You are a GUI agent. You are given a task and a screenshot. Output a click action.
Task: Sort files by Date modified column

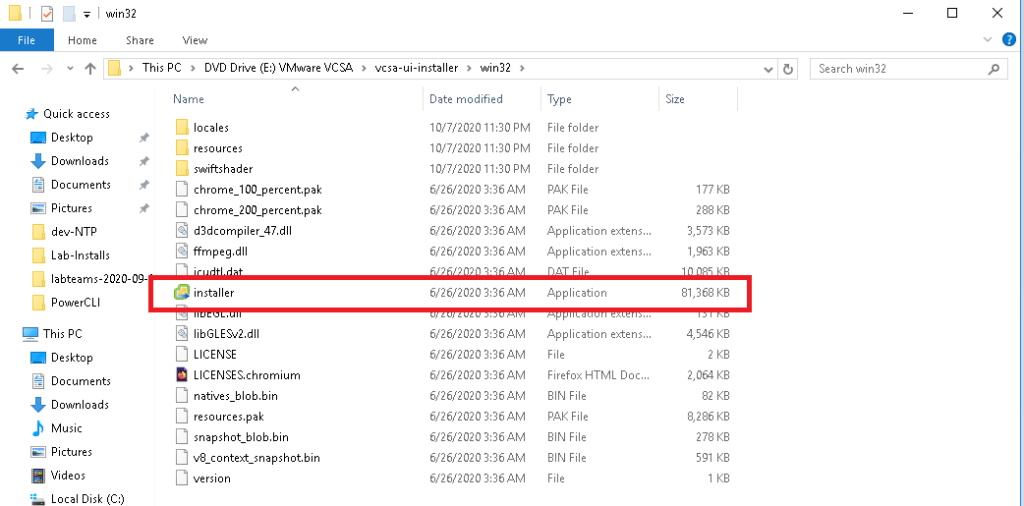(x=466, y=99)
